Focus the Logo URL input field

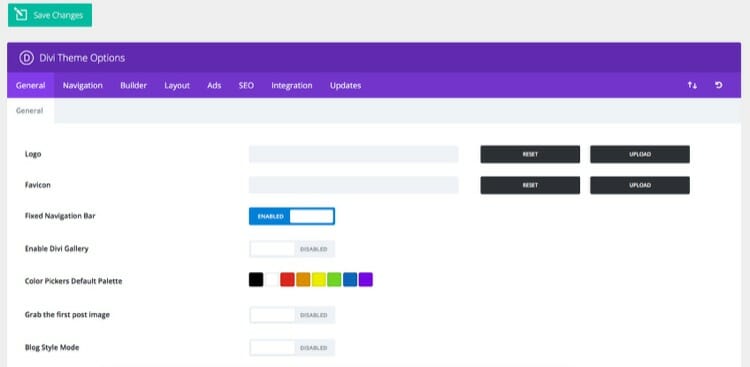tap(353, 154)
